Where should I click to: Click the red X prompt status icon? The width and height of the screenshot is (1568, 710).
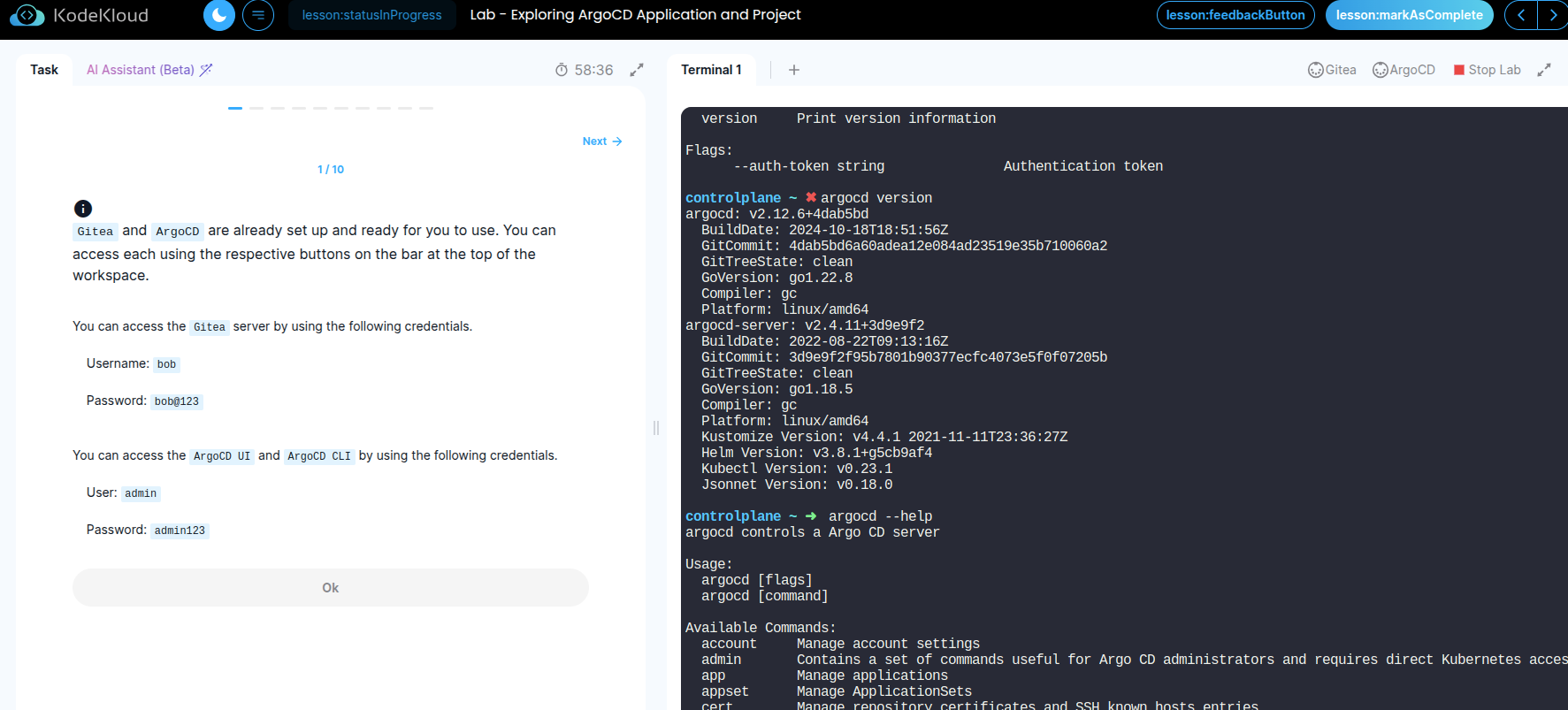coord(811,198)
